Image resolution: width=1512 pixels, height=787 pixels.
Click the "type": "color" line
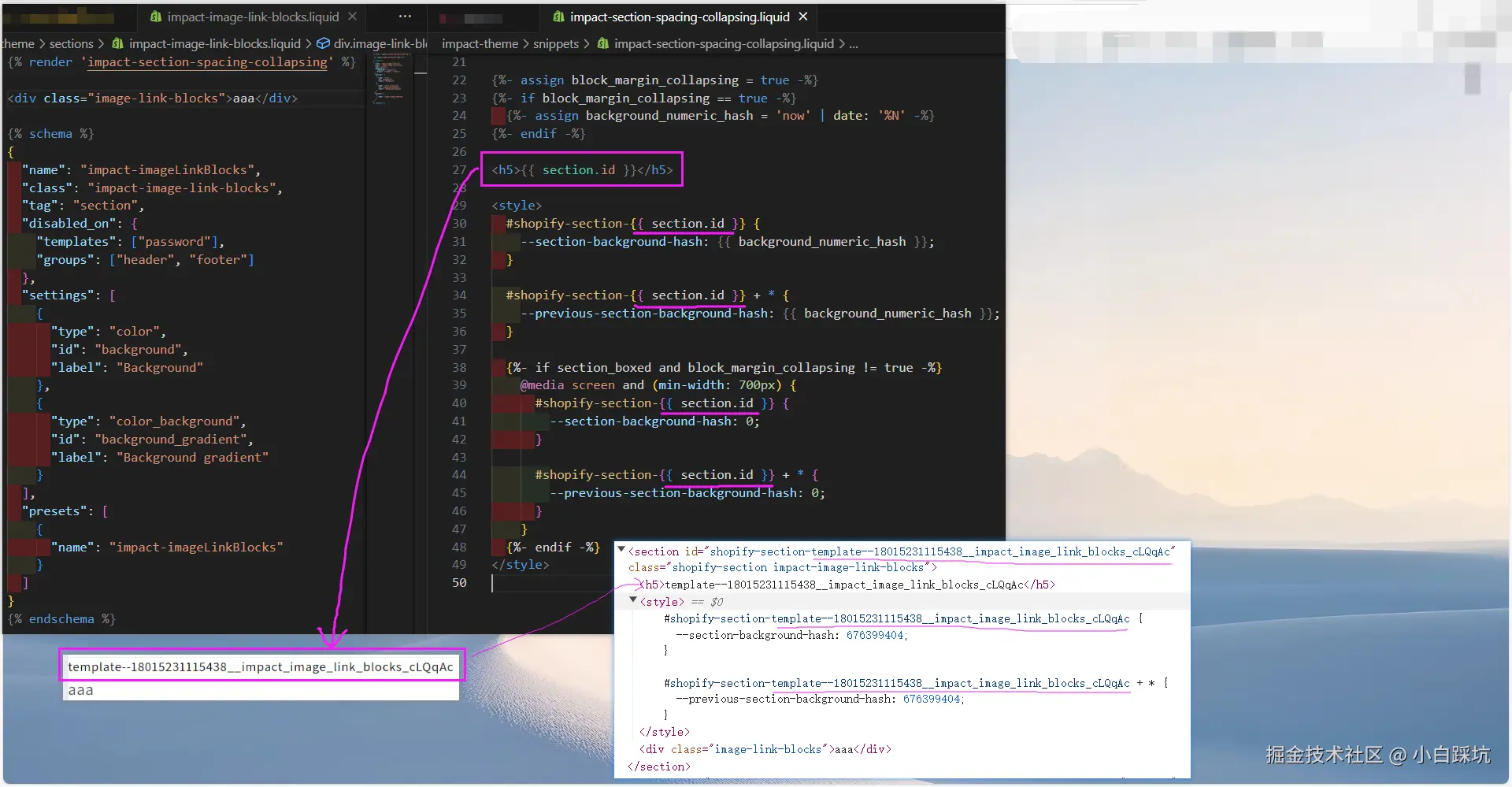pyautogui.click(x=109, y=332)
